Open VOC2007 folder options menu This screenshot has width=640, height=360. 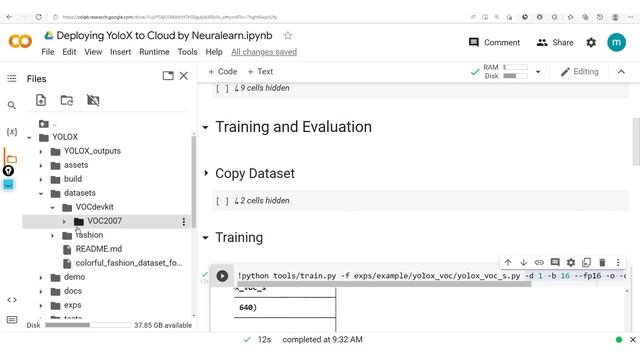pyautogui.click(x=184, y=221)
